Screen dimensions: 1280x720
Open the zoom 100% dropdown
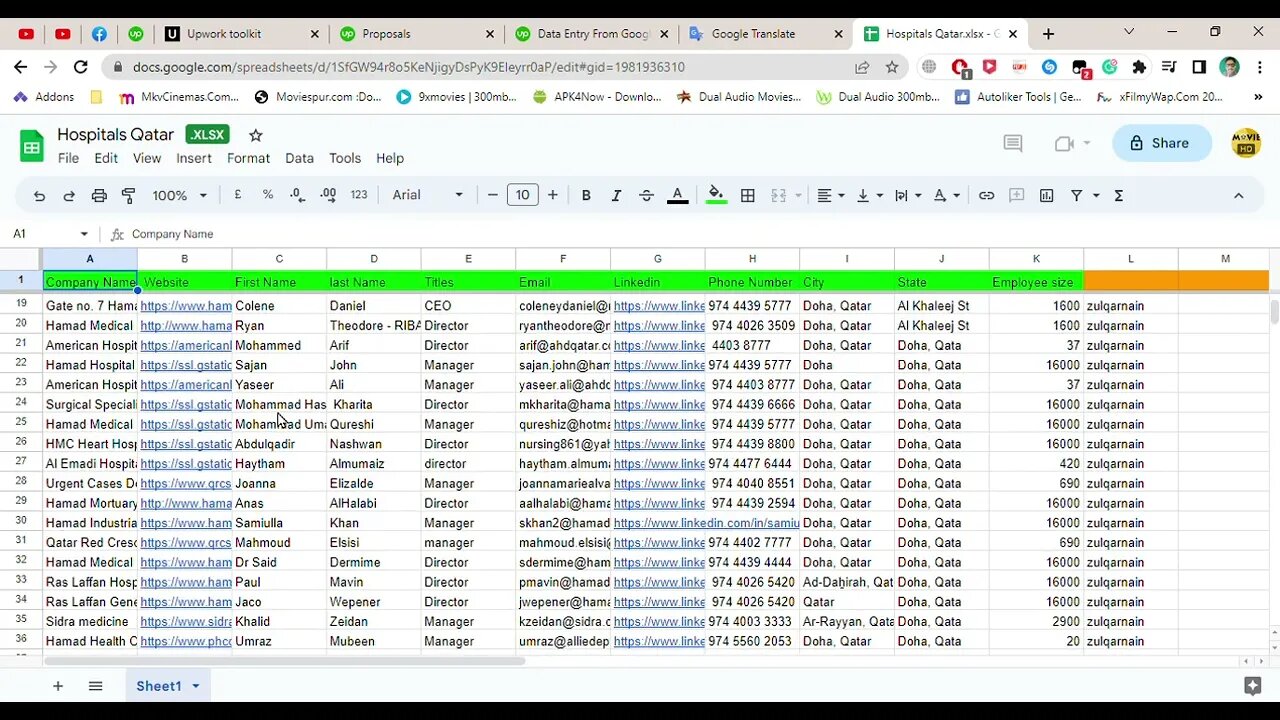[180, 196]
